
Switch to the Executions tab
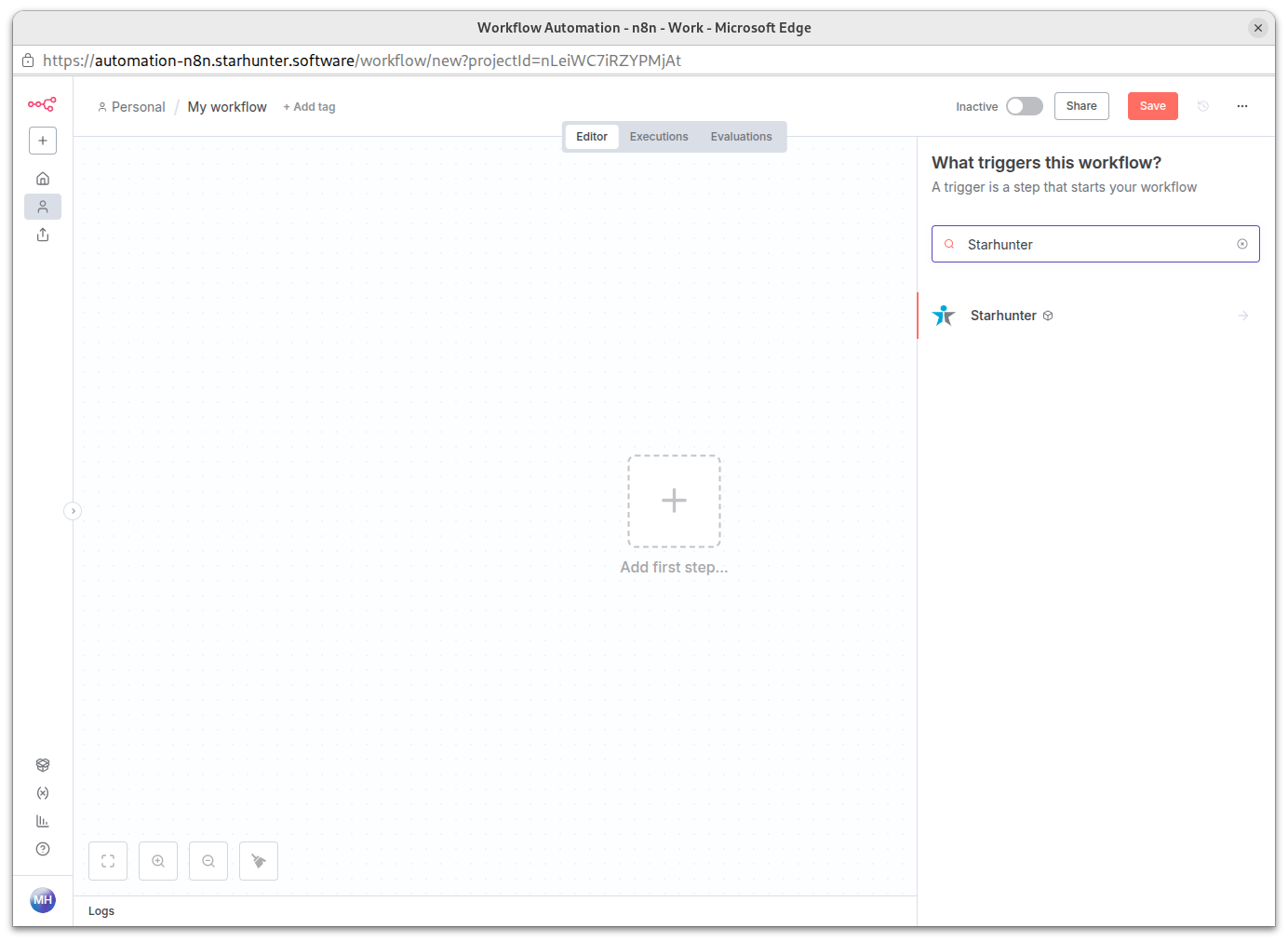coord(659,137)
